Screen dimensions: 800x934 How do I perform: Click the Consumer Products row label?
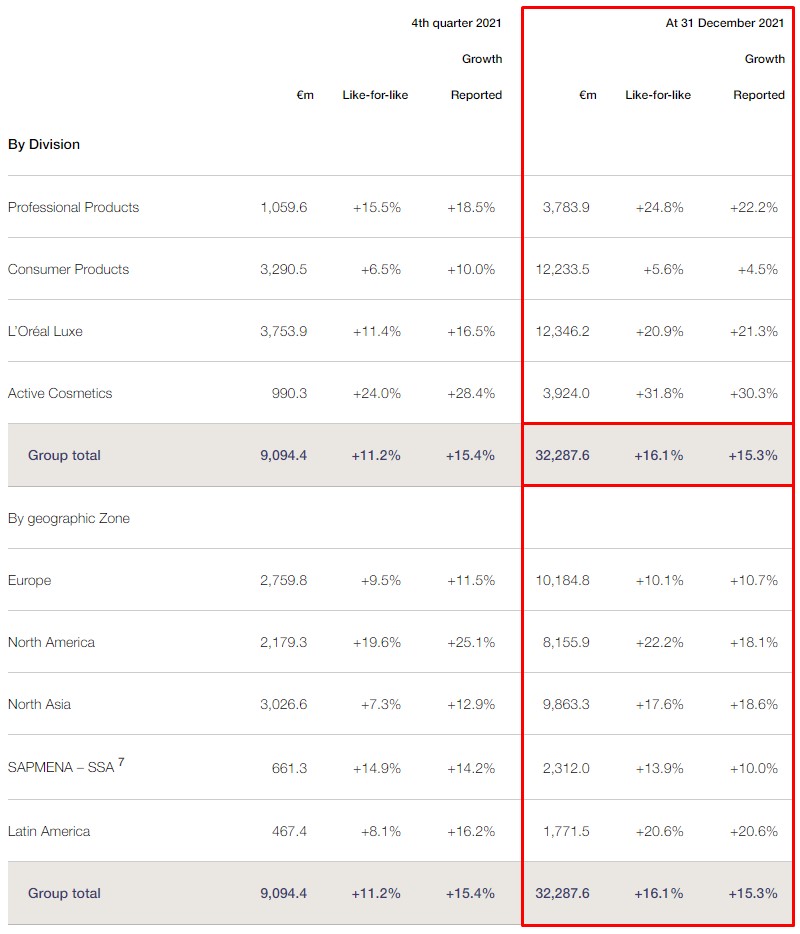click(x=68, y=269)
